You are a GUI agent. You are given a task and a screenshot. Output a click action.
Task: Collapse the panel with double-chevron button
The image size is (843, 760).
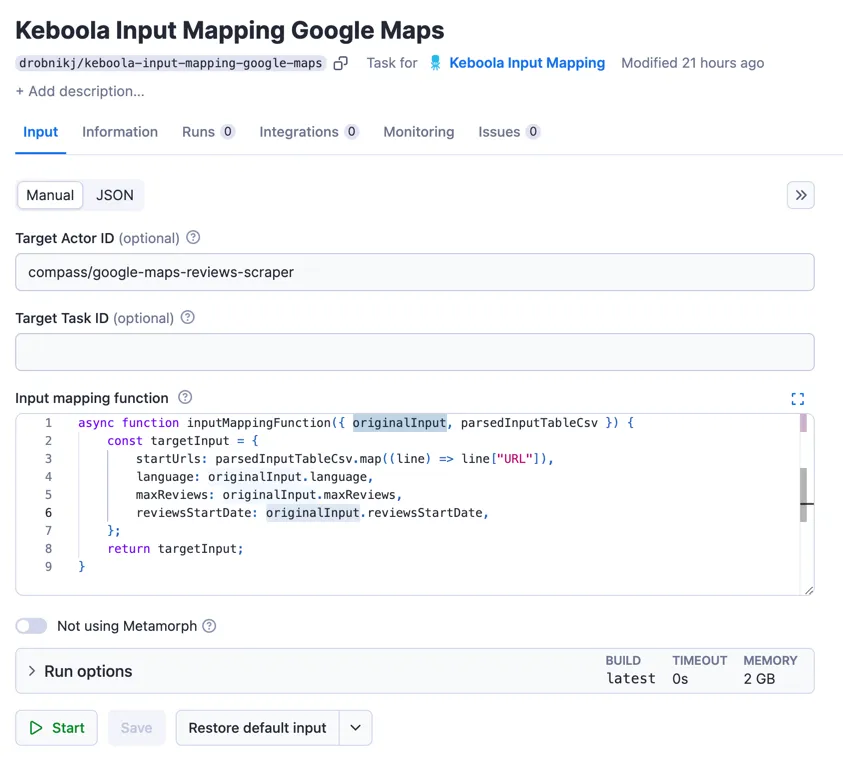(801, 195)
